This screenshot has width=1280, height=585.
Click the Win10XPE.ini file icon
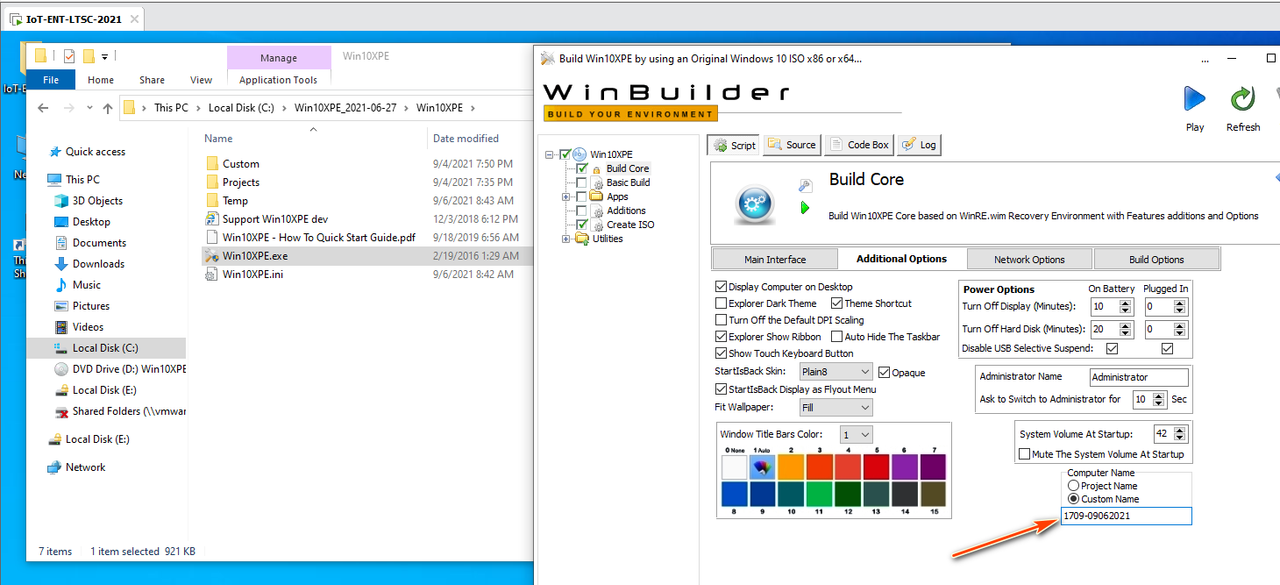point(212,274)
